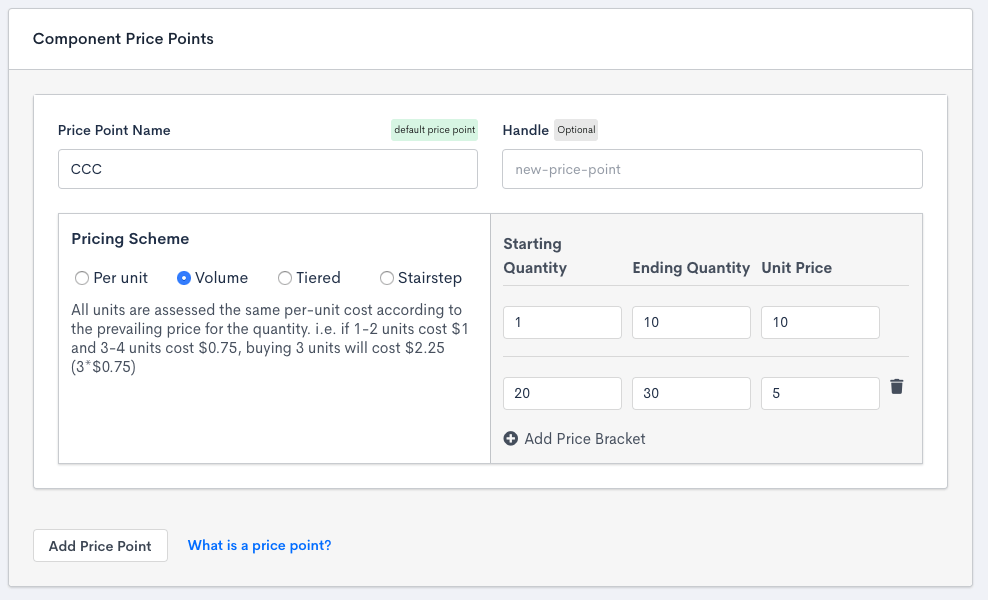
Task: Focus the Price Point Name field containing CCC
Action: tap(267, 169)
